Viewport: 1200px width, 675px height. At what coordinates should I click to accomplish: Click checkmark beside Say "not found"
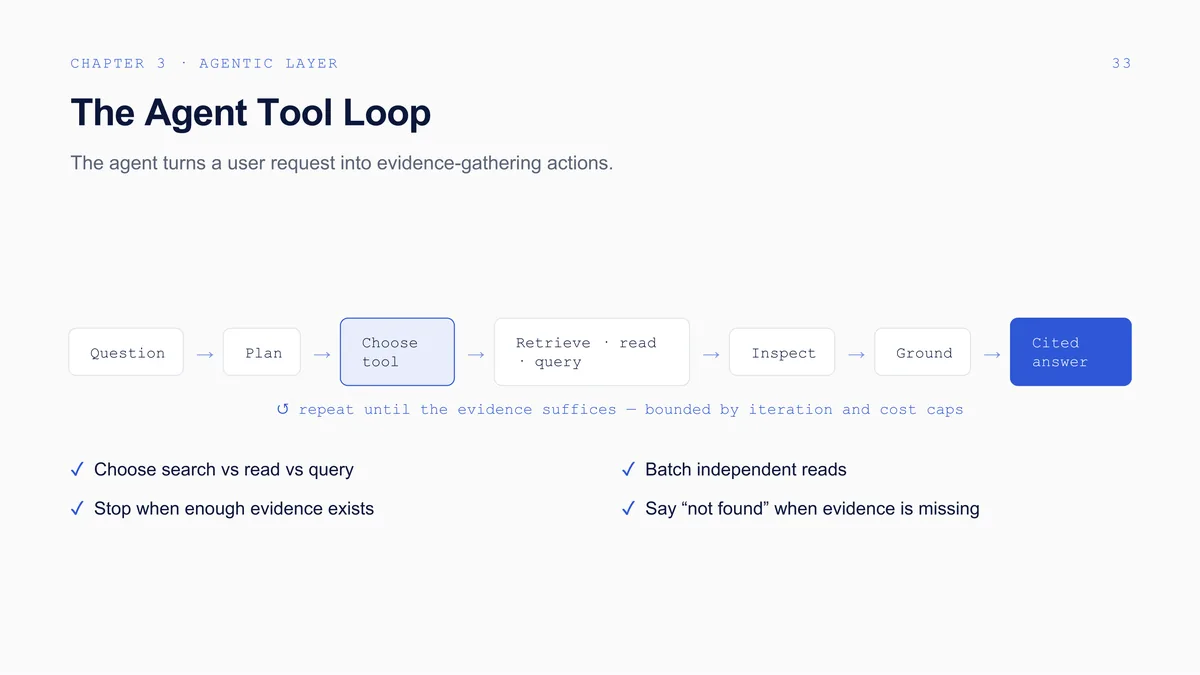pyautogui.click(x=628, y=508)
